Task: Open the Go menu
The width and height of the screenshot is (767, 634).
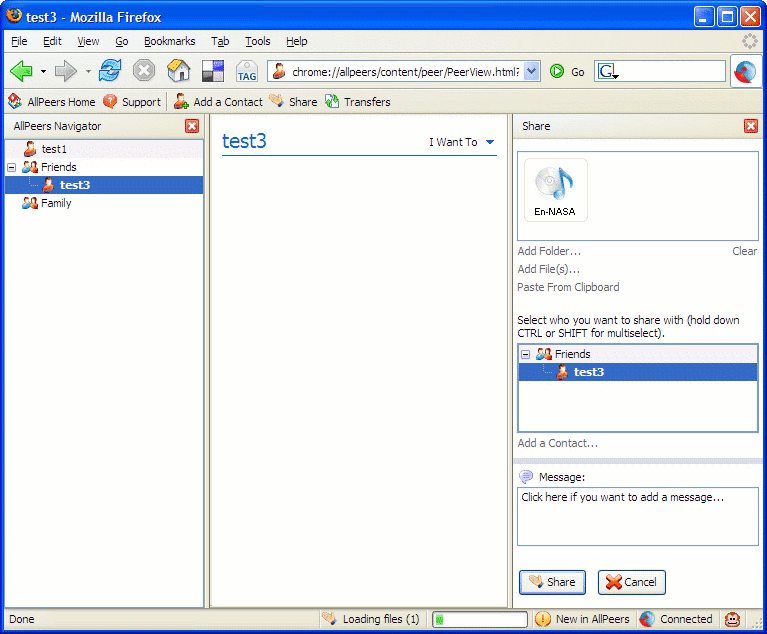Action: [122, 41]
